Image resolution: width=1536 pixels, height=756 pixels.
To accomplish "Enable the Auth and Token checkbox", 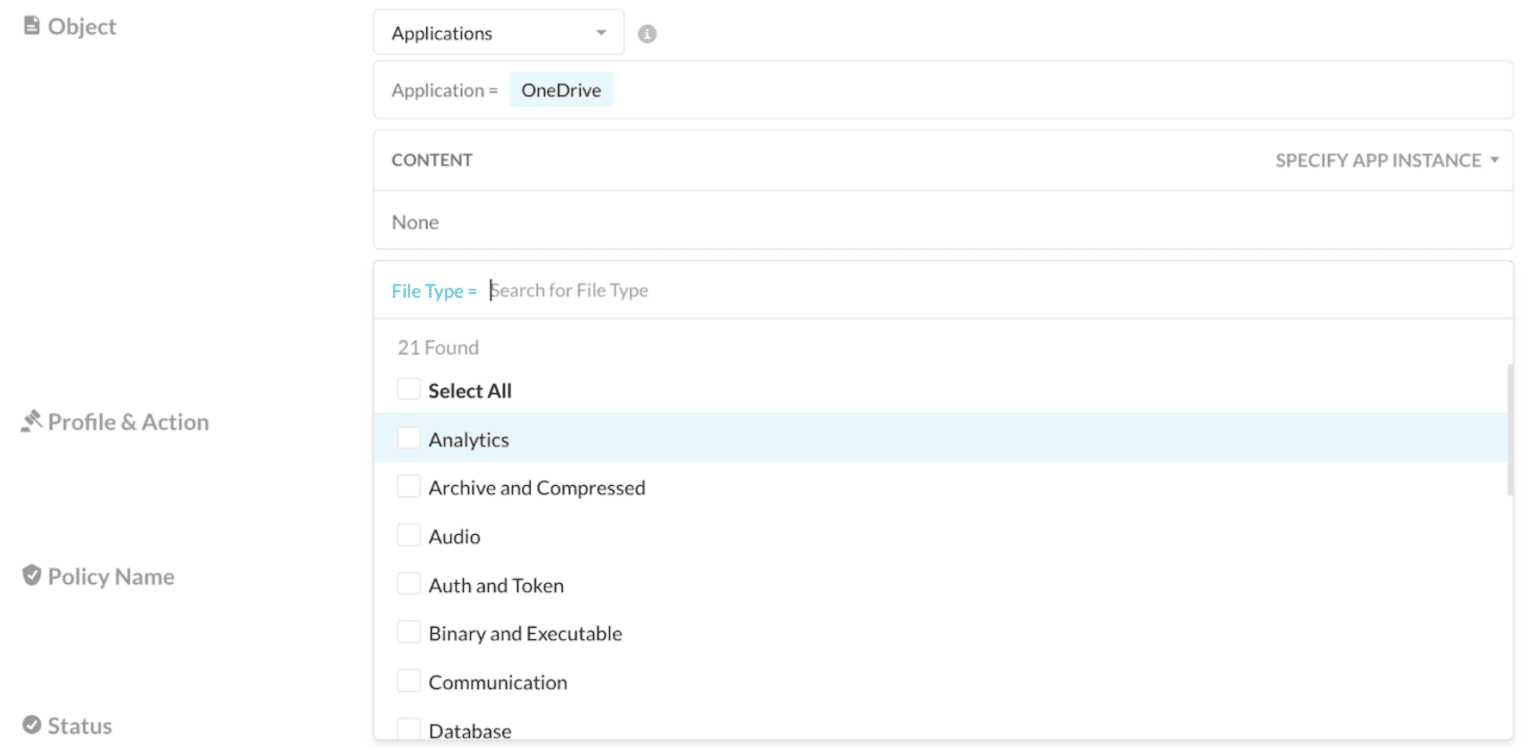I will coord(409,584).
